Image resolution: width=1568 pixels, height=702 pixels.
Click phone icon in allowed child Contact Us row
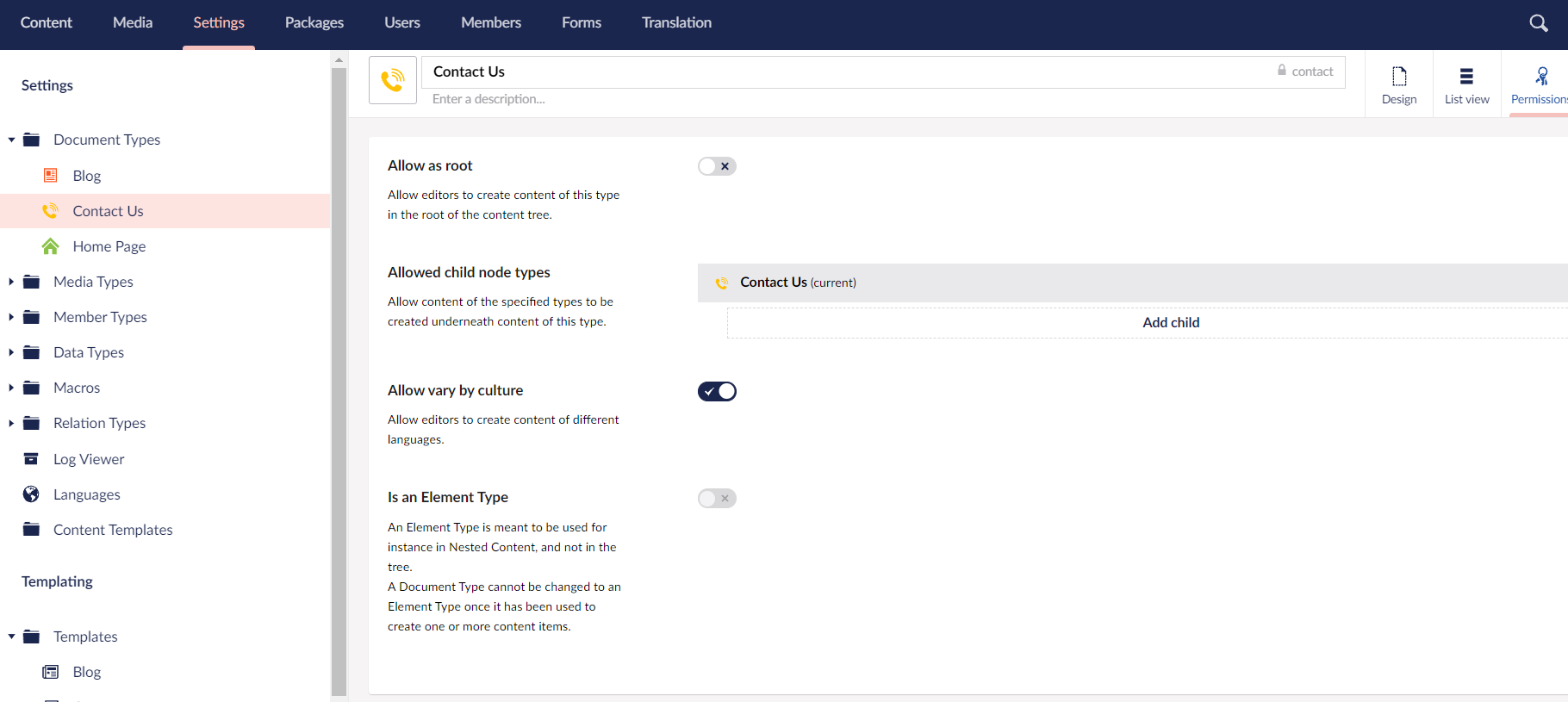[x=722, y=283]
